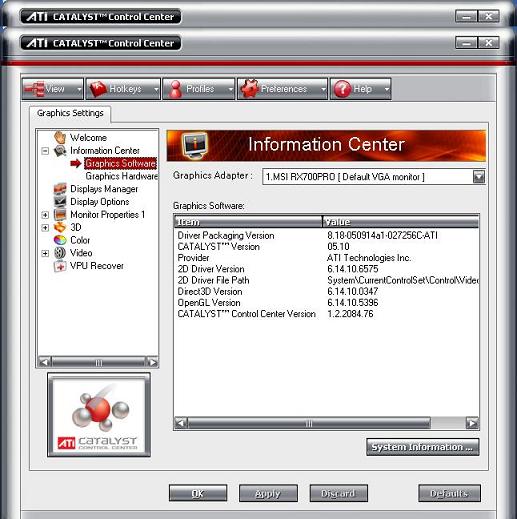Minimize the front Catalyst Control Center window
Screen dimensions: 517x519
click(x=466, y=43)
